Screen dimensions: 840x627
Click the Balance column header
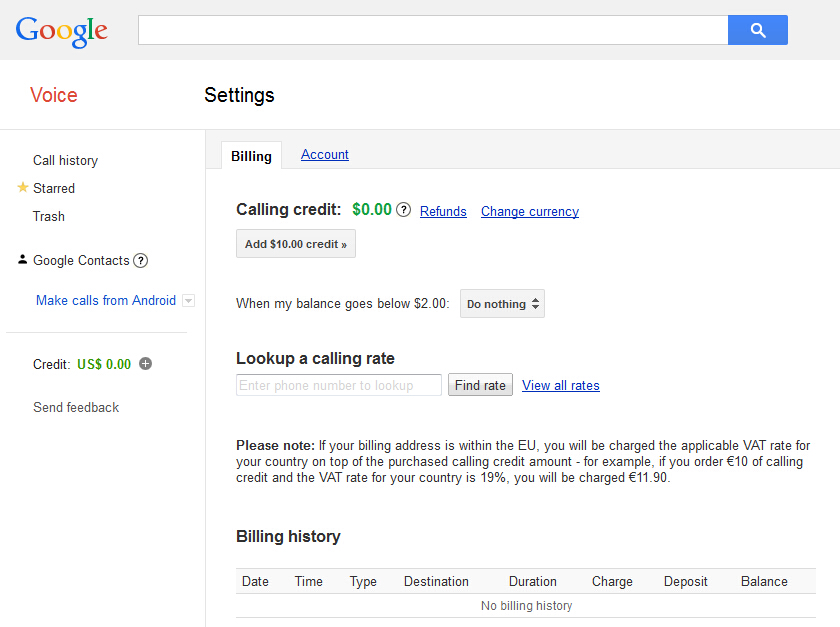click(764, 581)
